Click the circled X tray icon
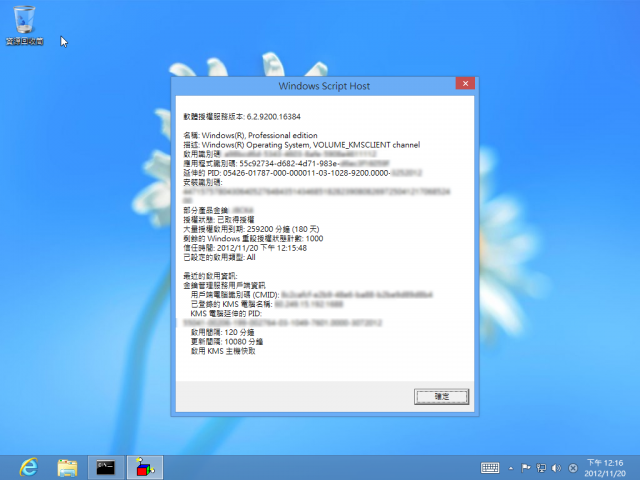This screenshot has height=480, width=640. pos(573,468)
